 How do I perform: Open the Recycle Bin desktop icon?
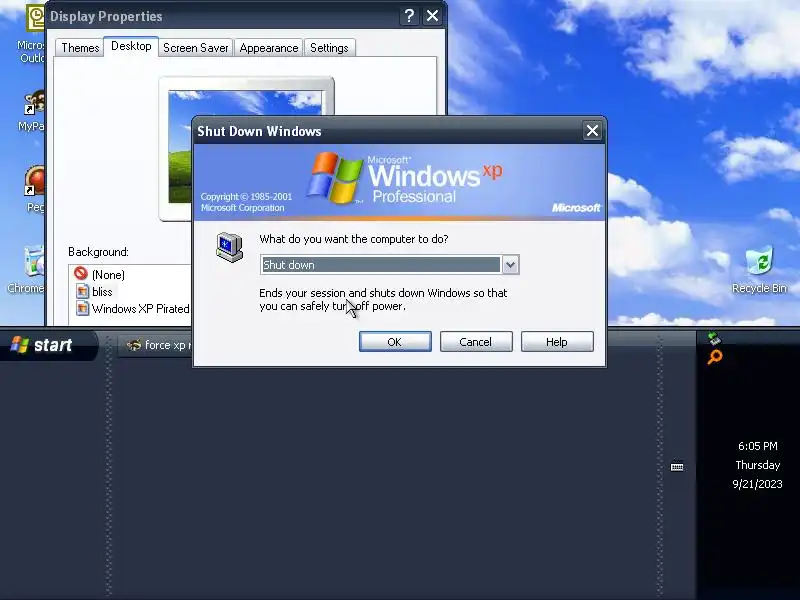759,270
